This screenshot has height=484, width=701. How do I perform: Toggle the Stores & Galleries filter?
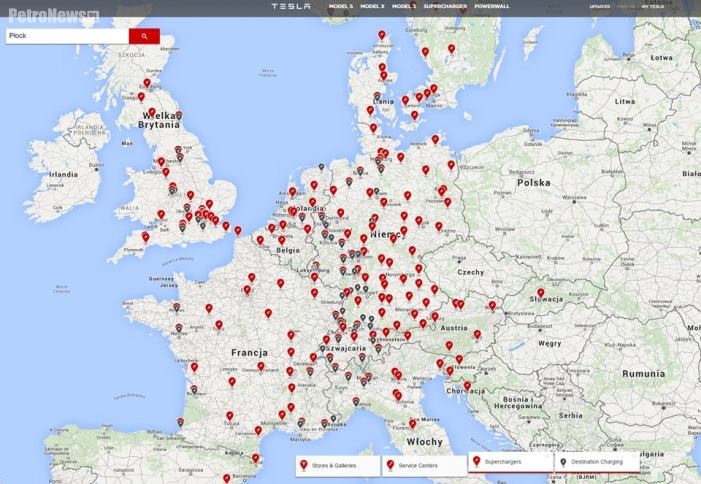click(x=338, y=466)
